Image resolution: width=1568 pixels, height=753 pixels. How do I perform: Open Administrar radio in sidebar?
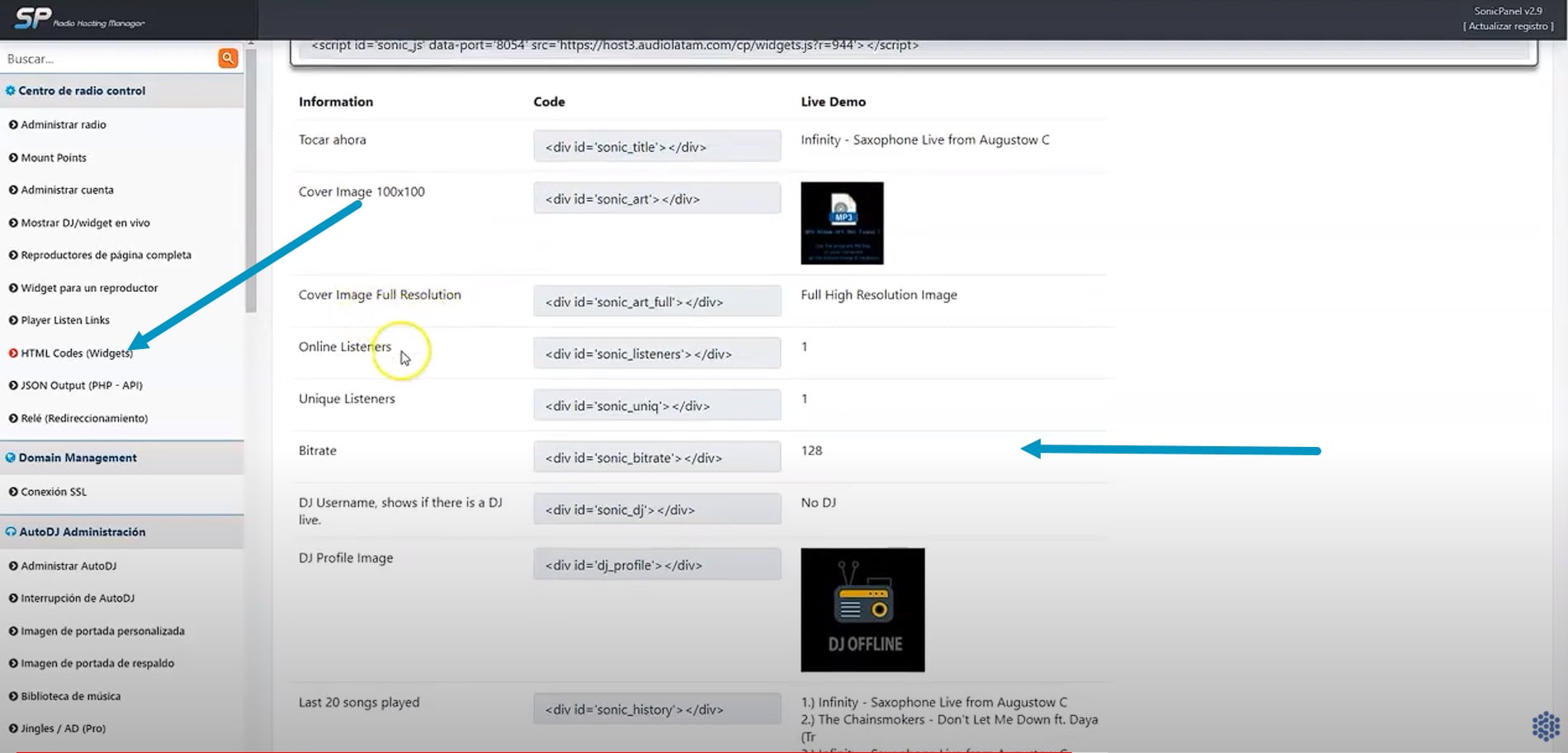pyautogui.click(x=64, y=125)
